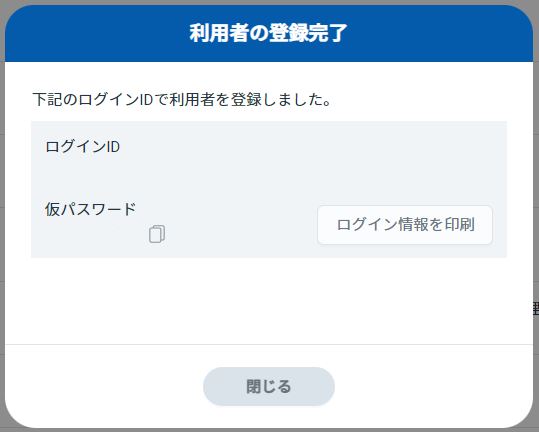539x432 pixels.
Task: Click the 下記のログインIDで利用者を登録しました message
Action: pos(182,100)
